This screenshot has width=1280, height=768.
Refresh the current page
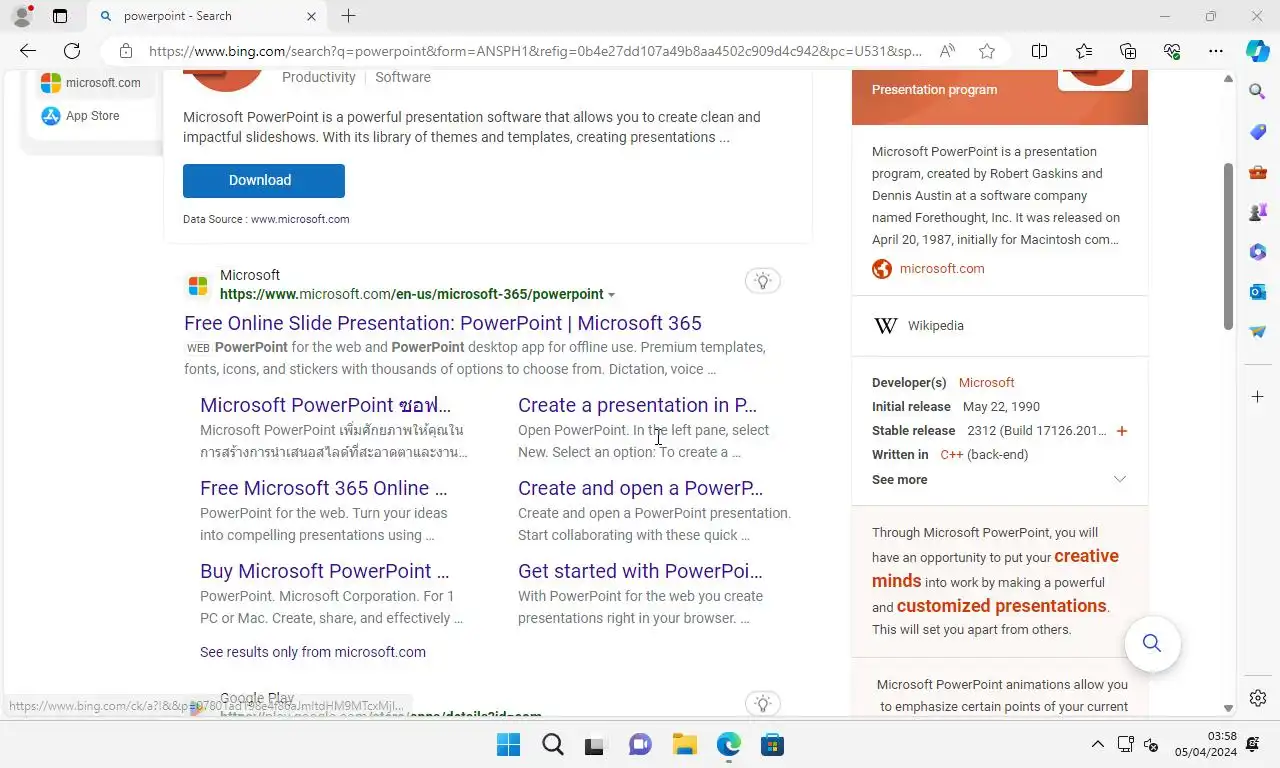tap(72, 51)
